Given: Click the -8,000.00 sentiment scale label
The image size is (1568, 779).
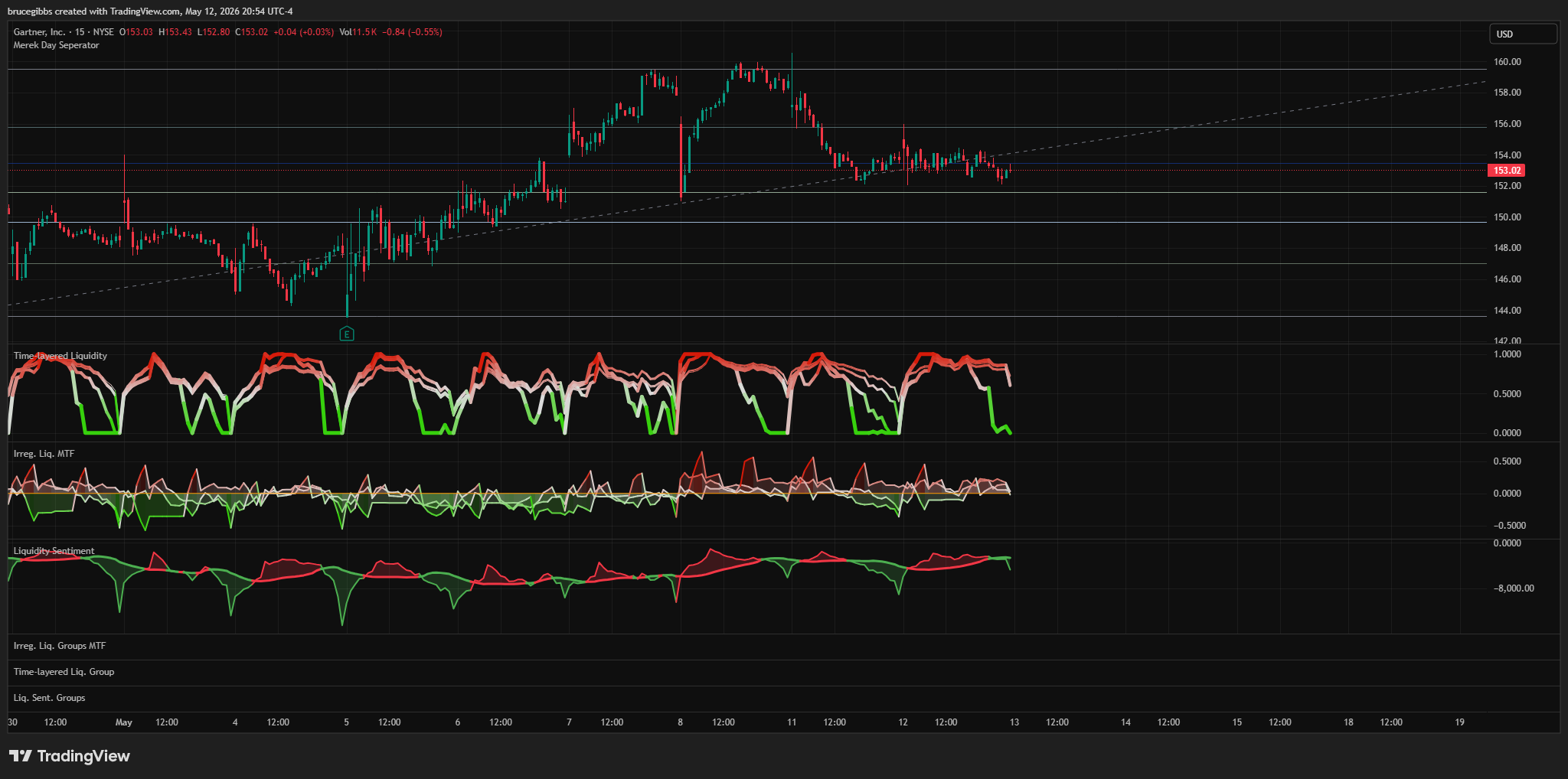Looking at the screenshot, I should (1514, 588).
